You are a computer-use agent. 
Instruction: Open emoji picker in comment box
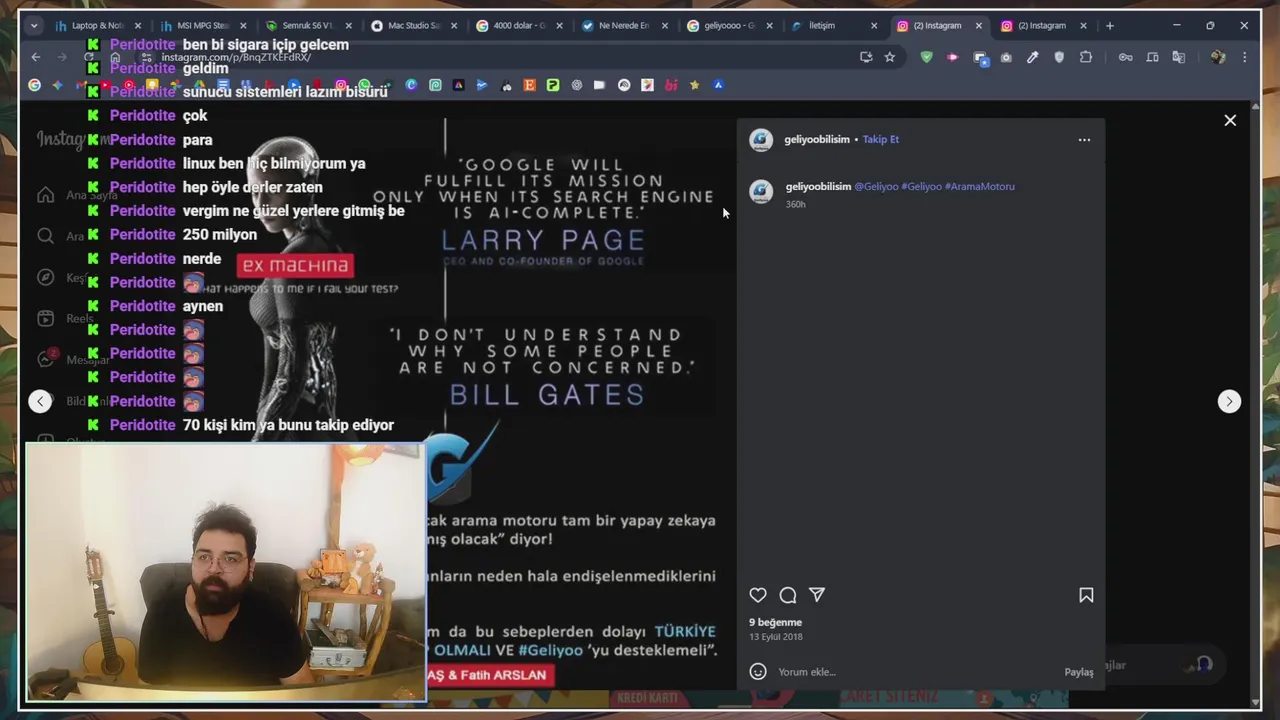(758, 672)
